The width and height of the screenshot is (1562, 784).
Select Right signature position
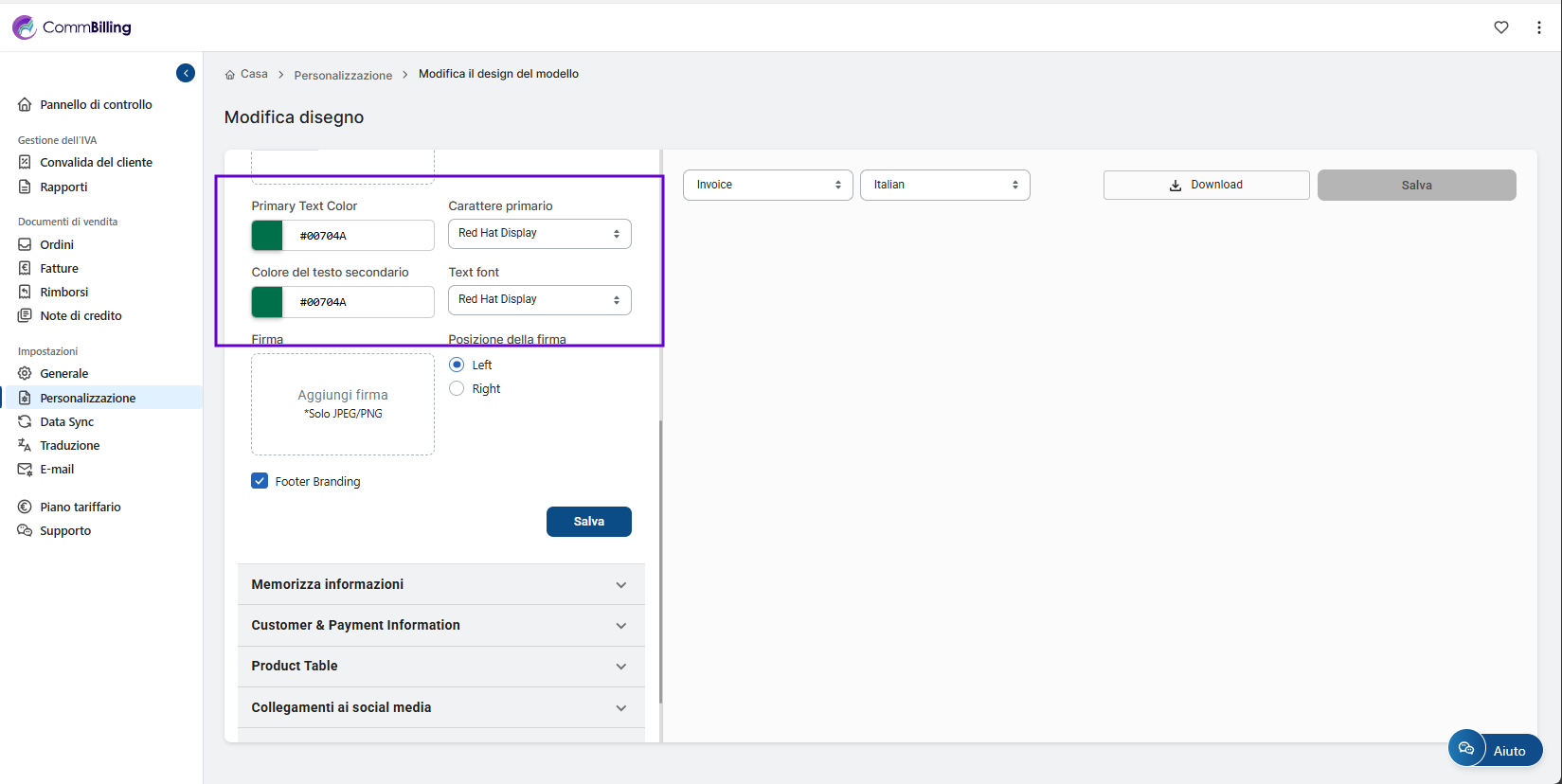(457, 388)
